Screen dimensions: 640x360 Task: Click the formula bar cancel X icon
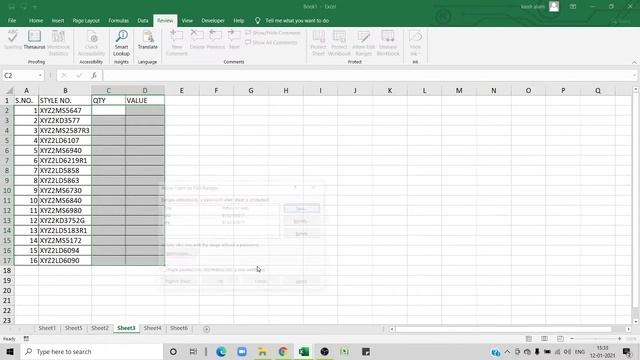[x=64, y=75]
